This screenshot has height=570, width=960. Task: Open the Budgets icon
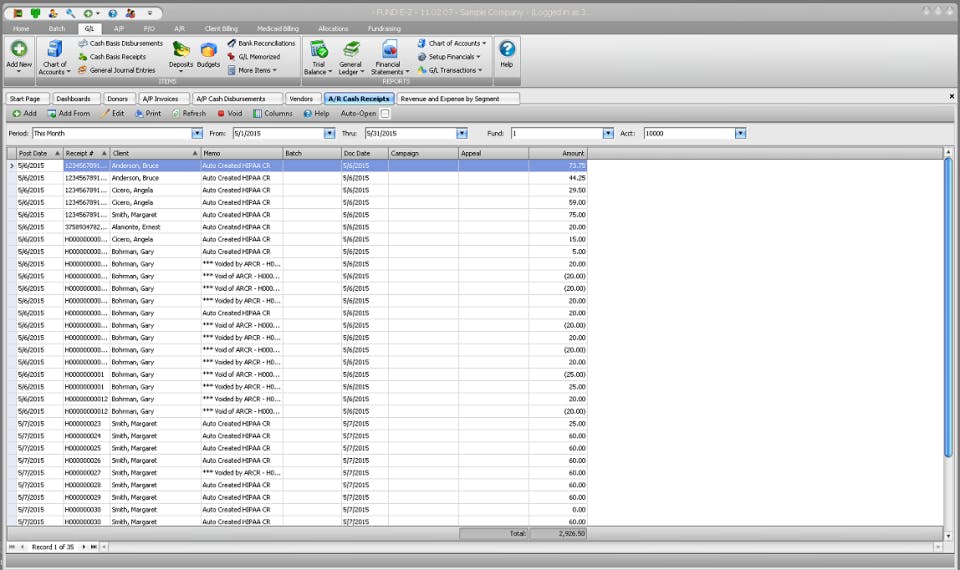[208, 50]
